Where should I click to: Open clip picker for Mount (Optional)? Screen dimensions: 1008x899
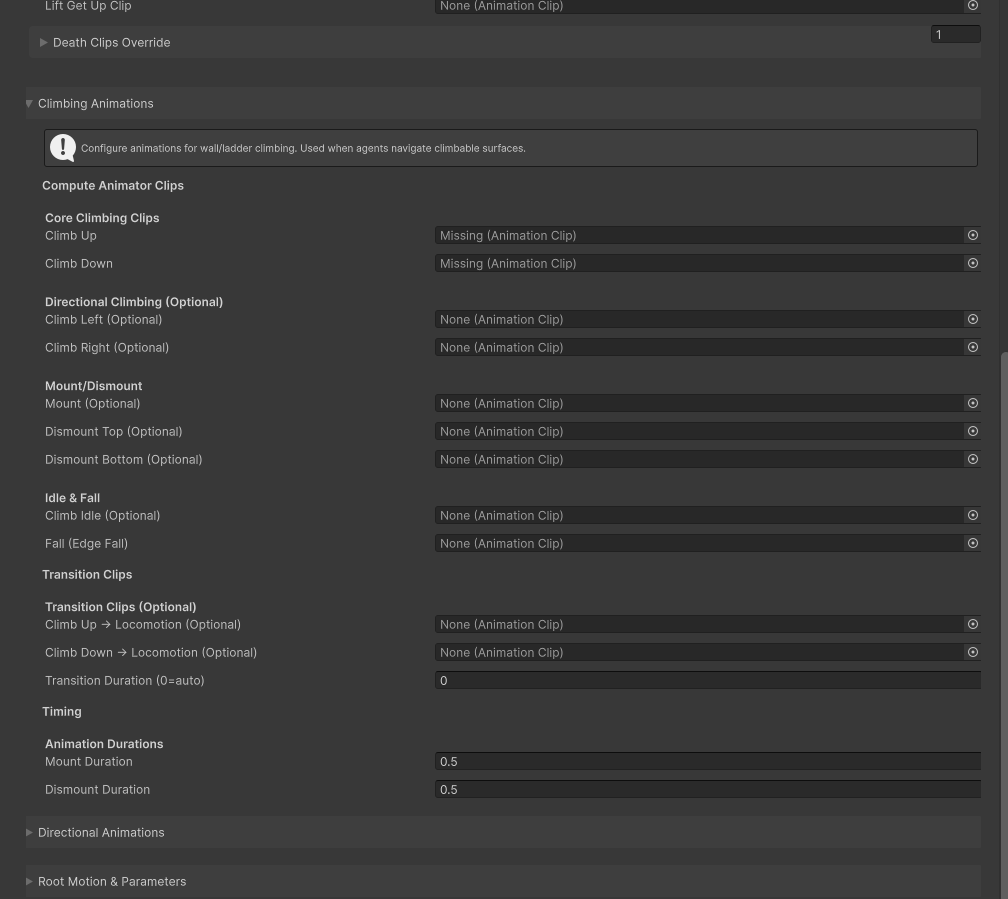click(972, 403)
